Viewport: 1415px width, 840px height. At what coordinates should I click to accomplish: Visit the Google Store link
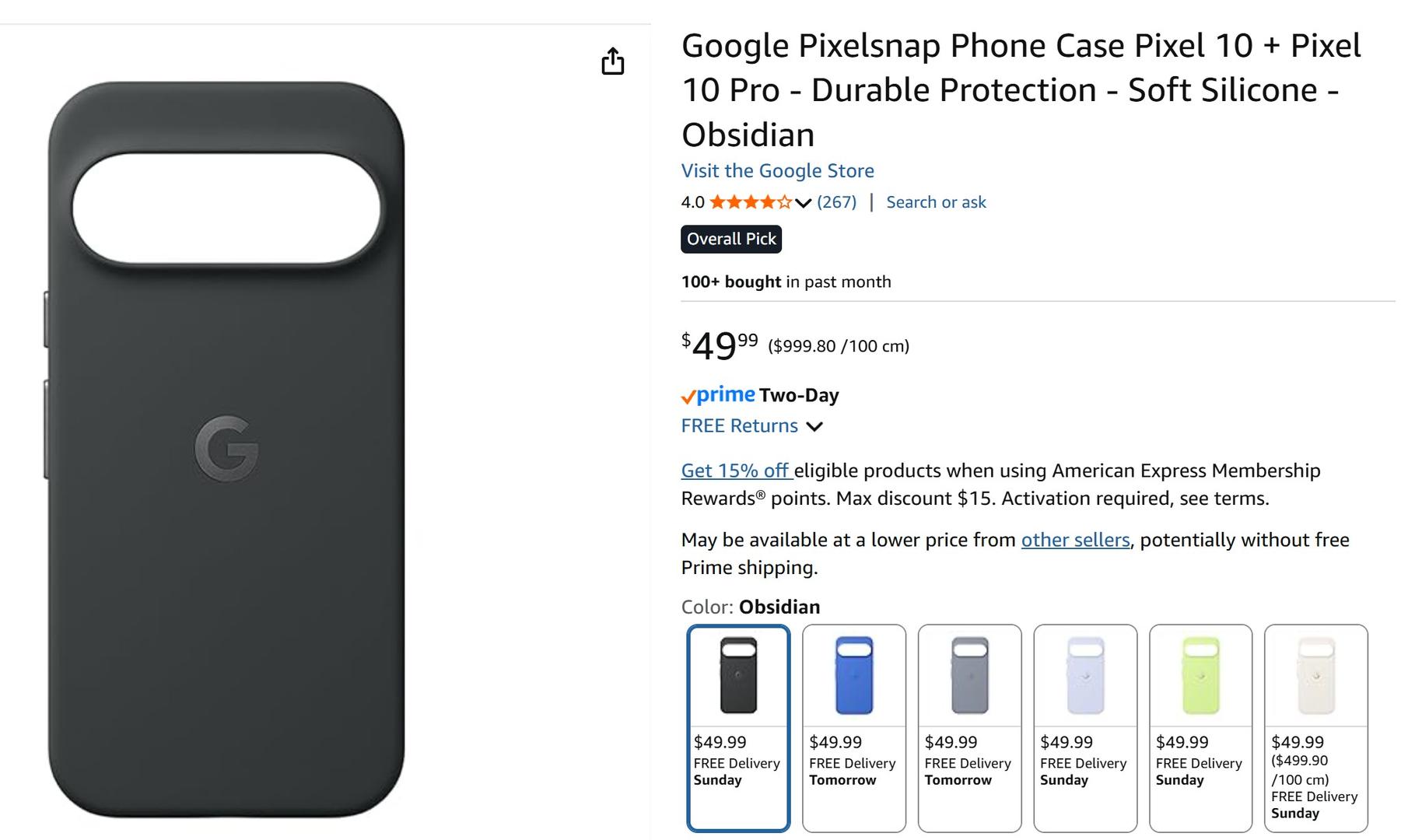[777, 170]
